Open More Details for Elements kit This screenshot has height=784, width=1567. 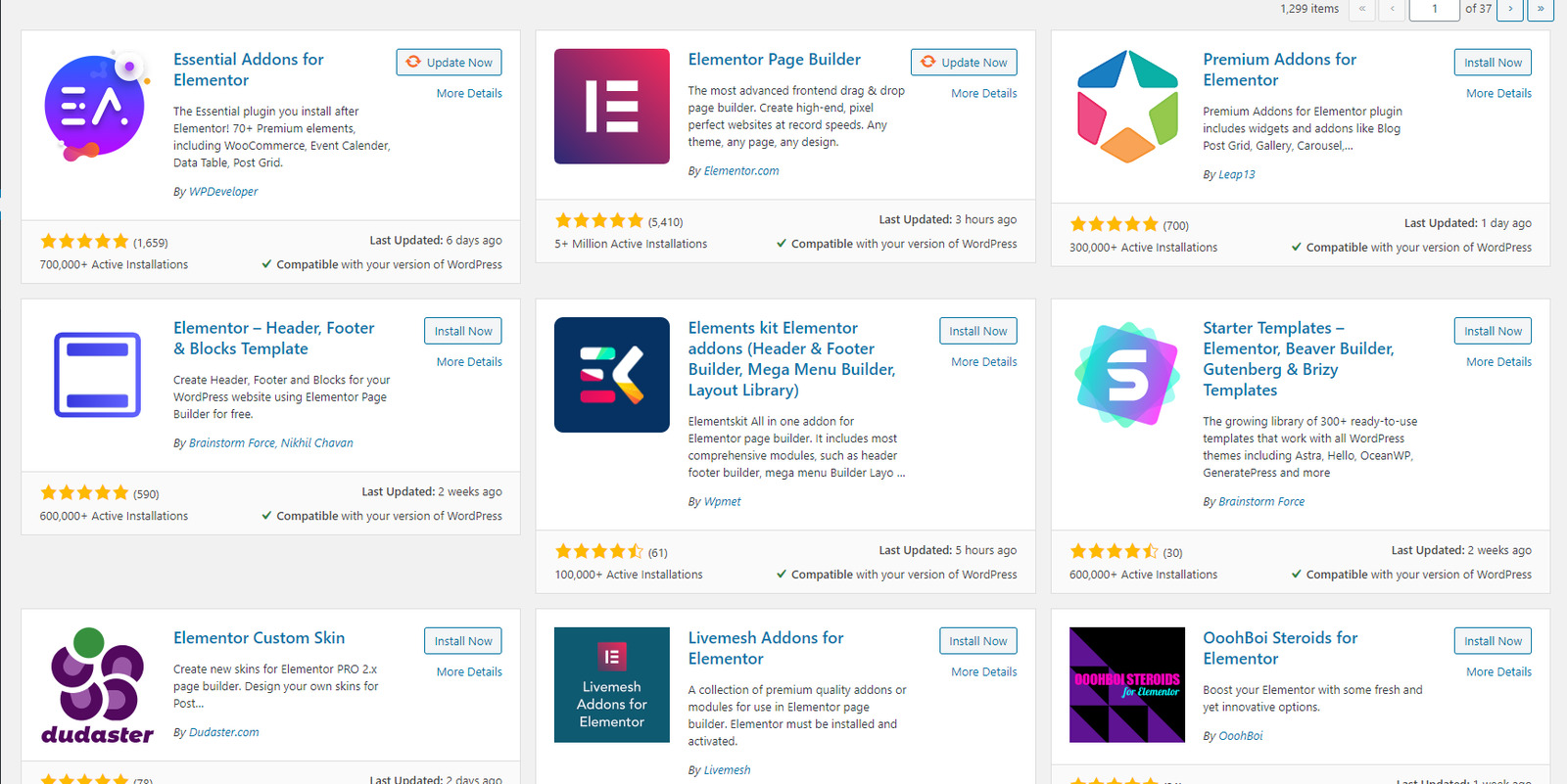tap(984, 362)
